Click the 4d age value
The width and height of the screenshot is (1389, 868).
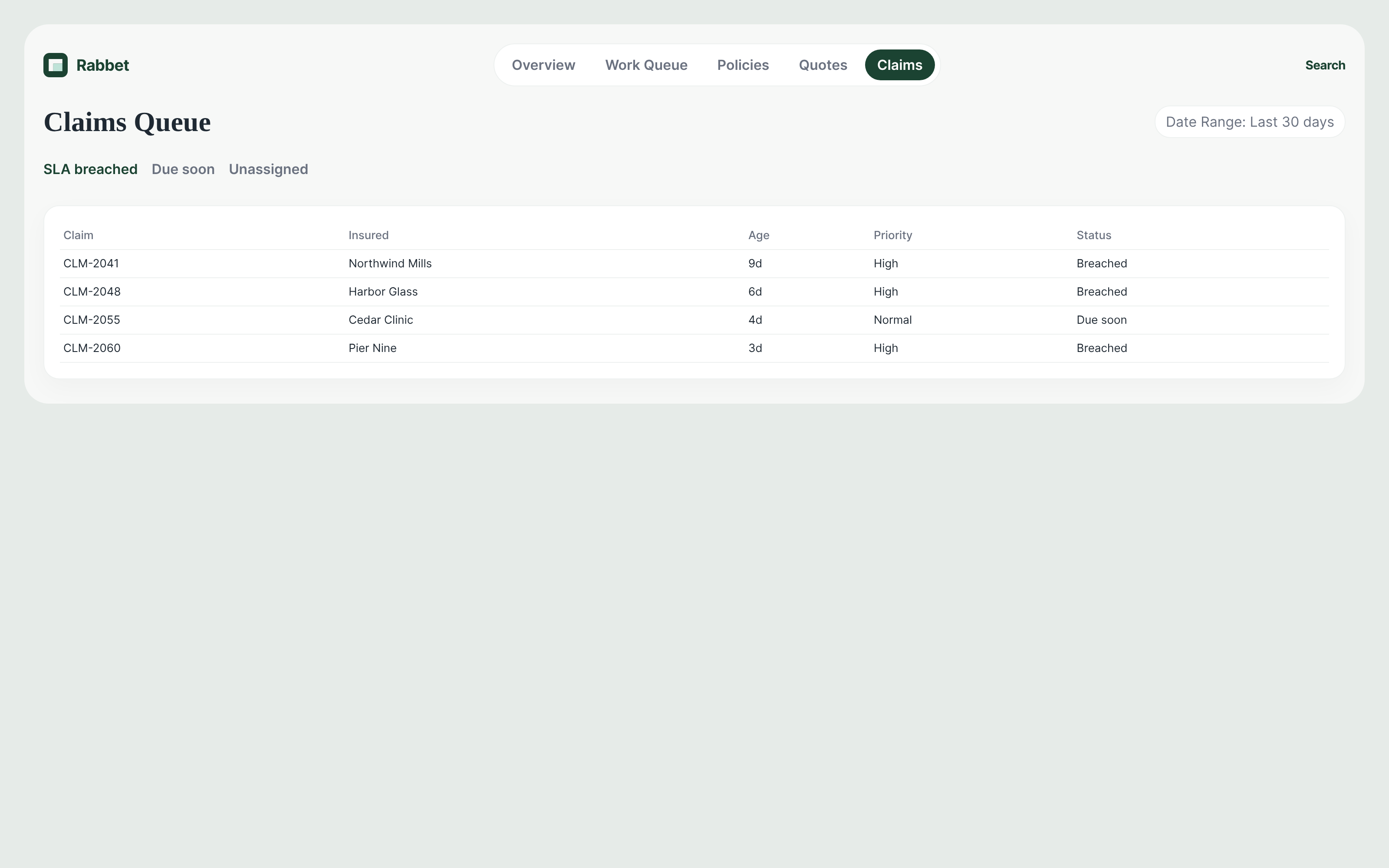tap(755, 320)
